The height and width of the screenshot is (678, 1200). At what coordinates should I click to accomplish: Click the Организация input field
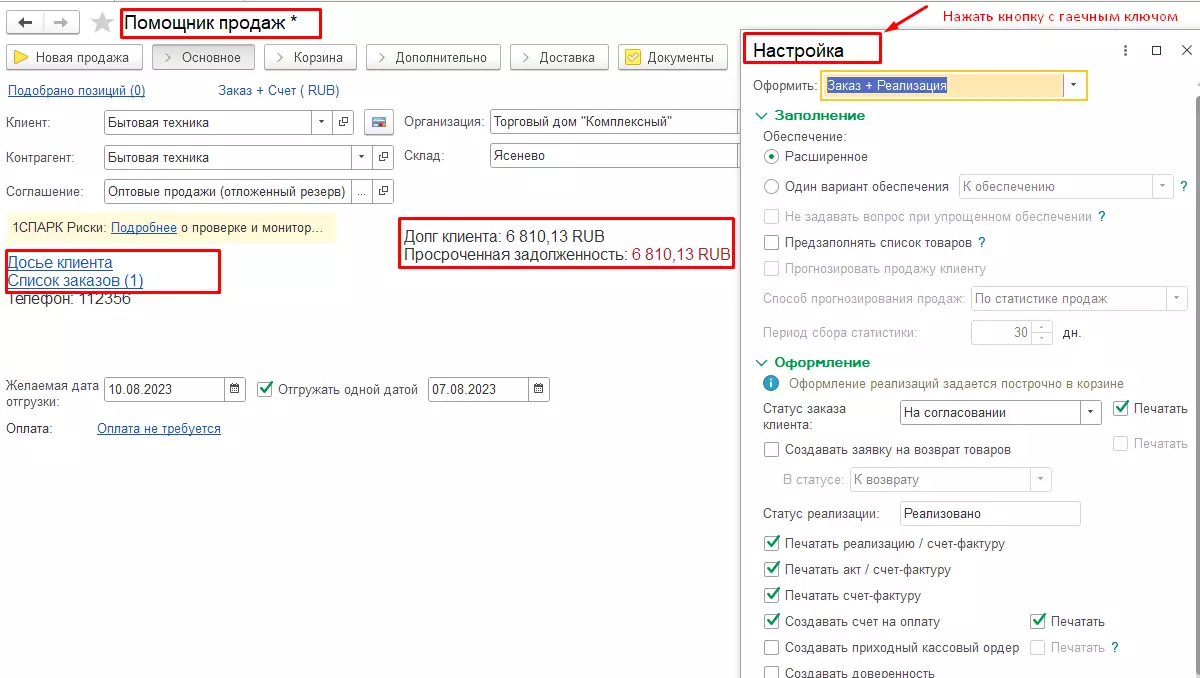(x=614, y=122)
